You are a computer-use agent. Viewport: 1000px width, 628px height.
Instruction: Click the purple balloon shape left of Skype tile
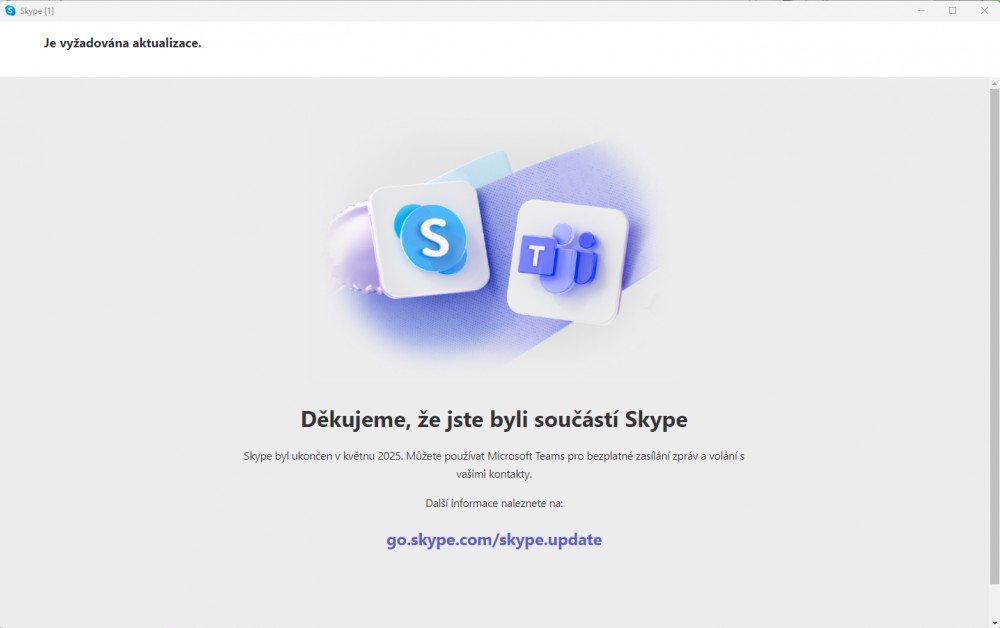point(348,240)
